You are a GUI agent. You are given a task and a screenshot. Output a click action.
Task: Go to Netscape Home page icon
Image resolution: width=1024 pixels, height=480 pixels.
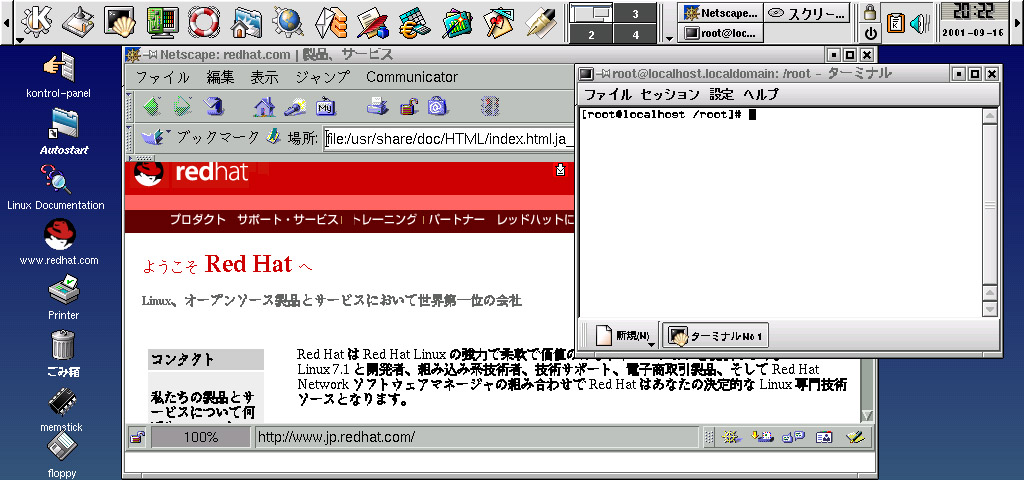(264, 105)
